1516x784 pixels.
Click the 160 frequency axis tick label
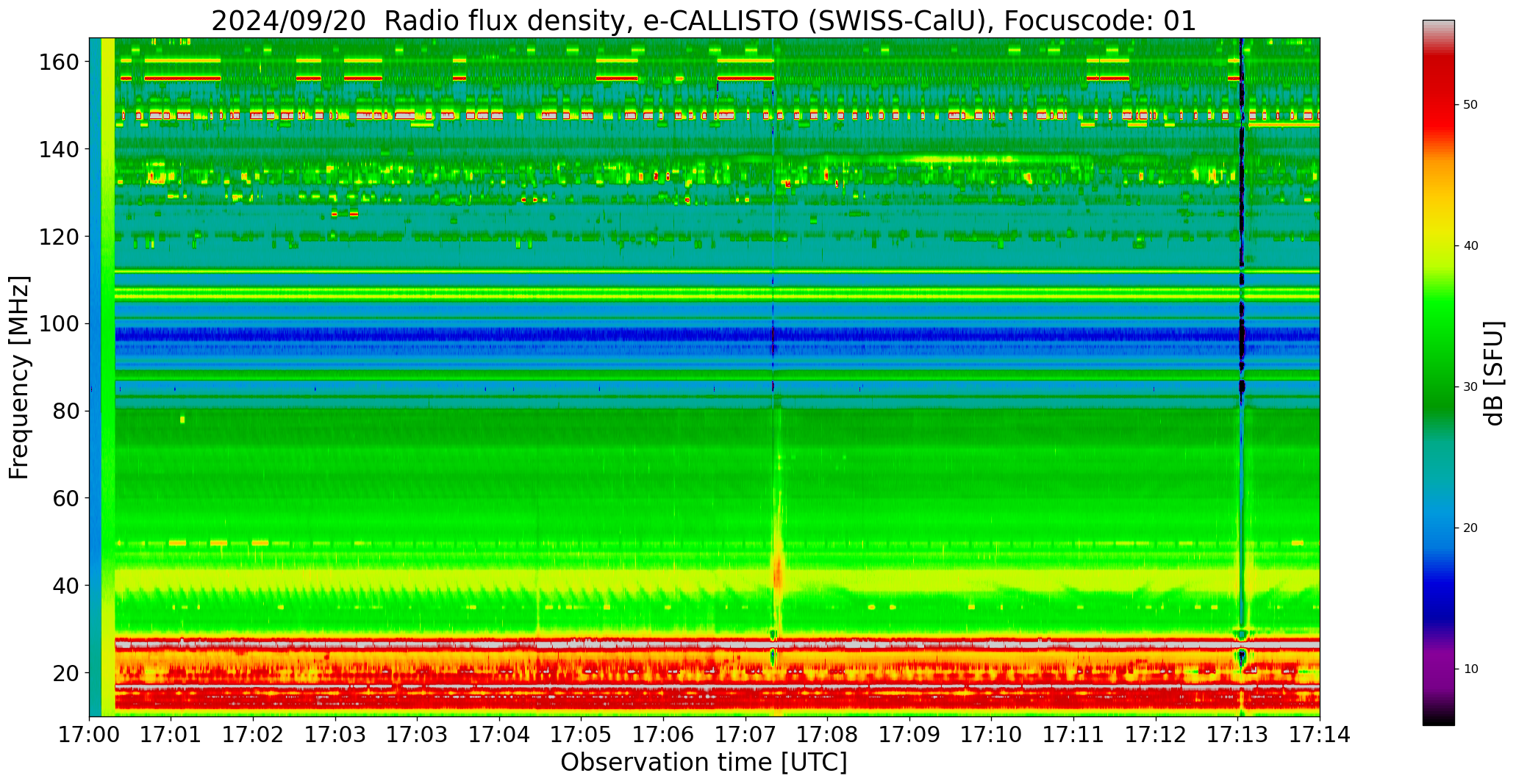[x=59, y=62]
